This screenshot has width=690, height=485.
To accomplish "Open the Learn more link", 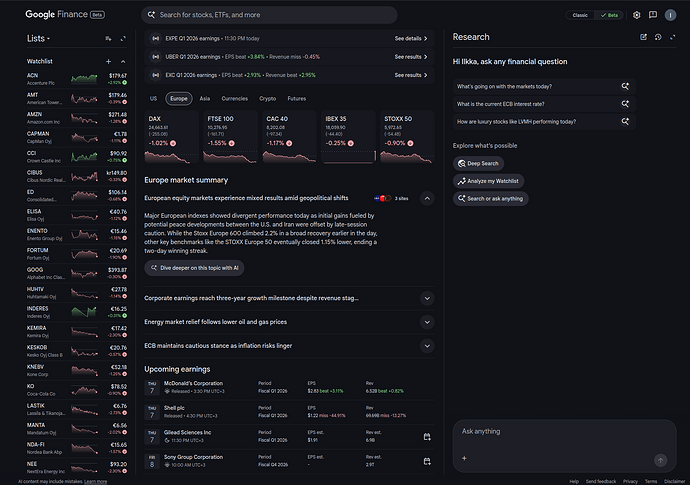I will coord(95,481).
